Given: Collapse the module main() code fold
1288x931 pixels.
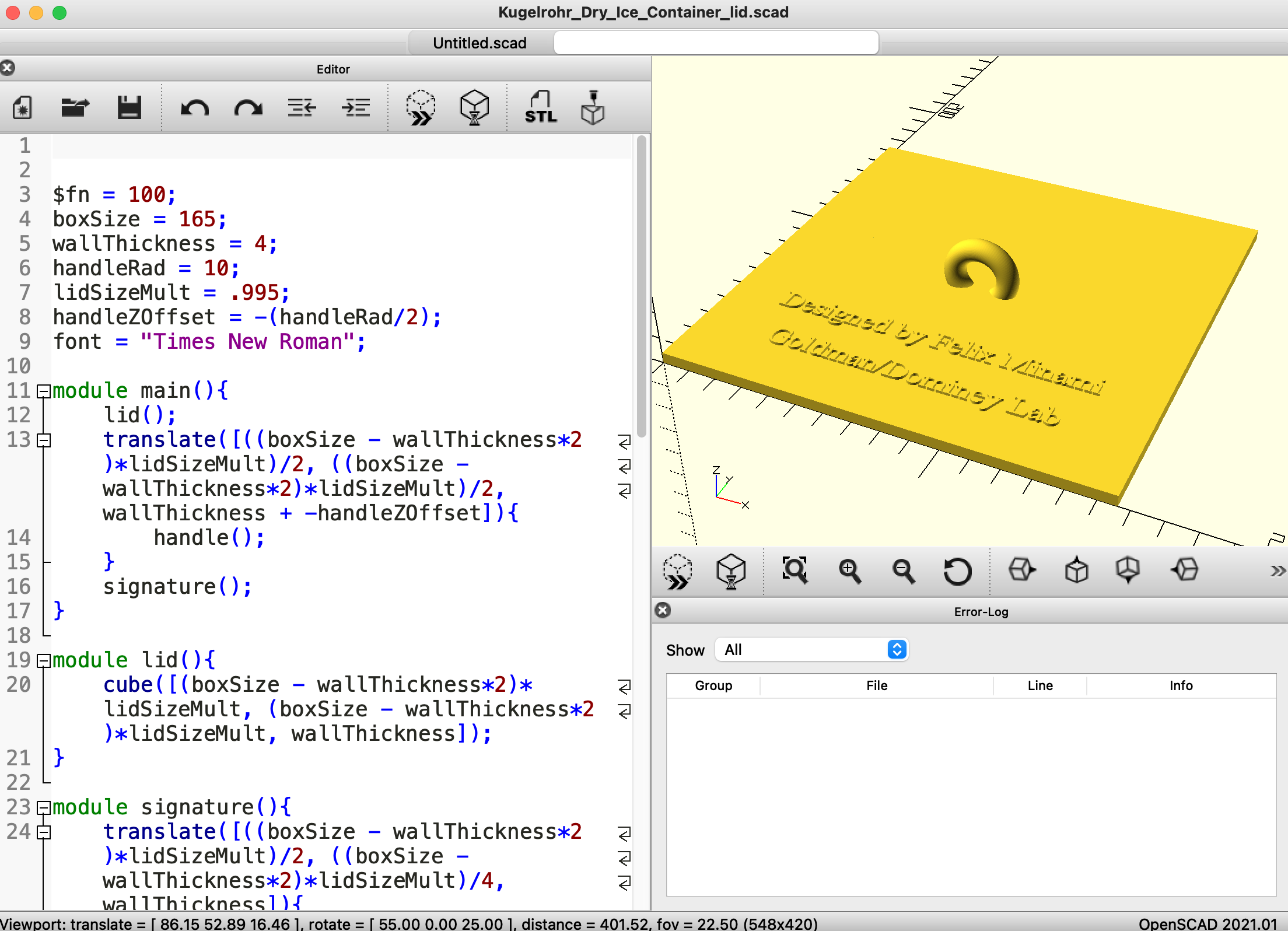Looking at the screenshot, I should (44, 391).
